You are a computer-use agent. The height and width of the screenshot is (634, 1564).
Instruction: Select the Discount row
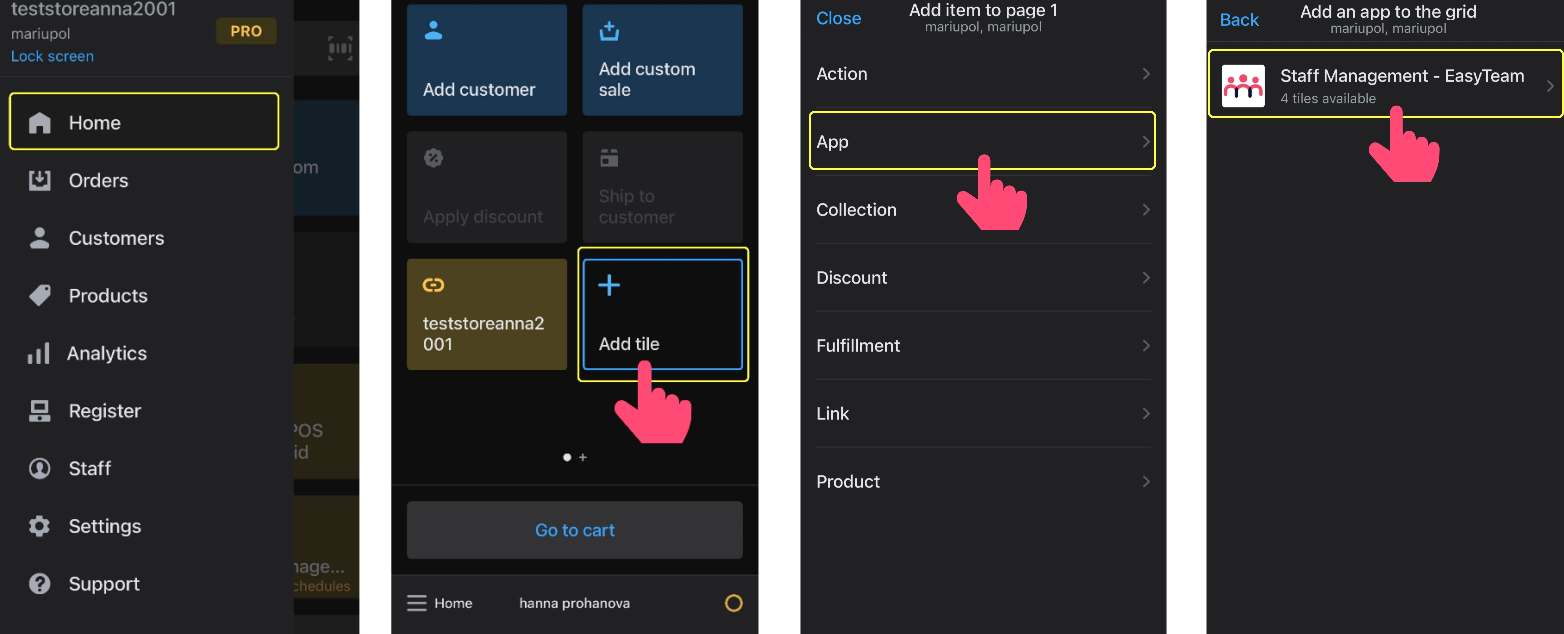(x=983, y=278)
